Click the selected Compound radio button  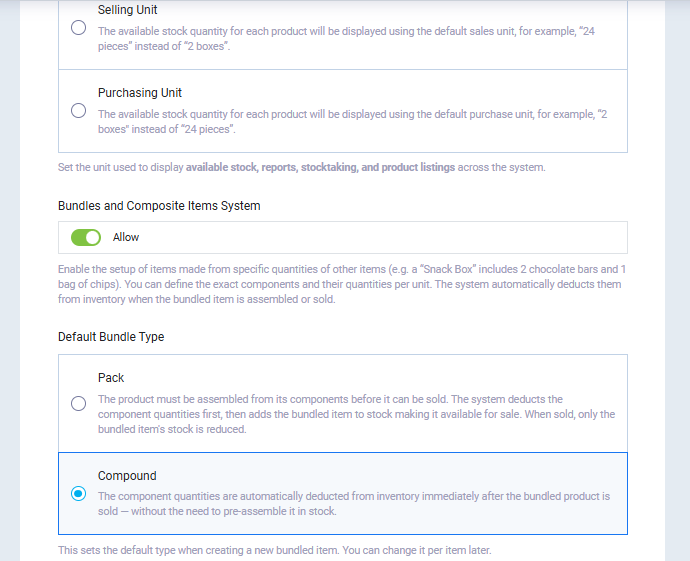78,493
